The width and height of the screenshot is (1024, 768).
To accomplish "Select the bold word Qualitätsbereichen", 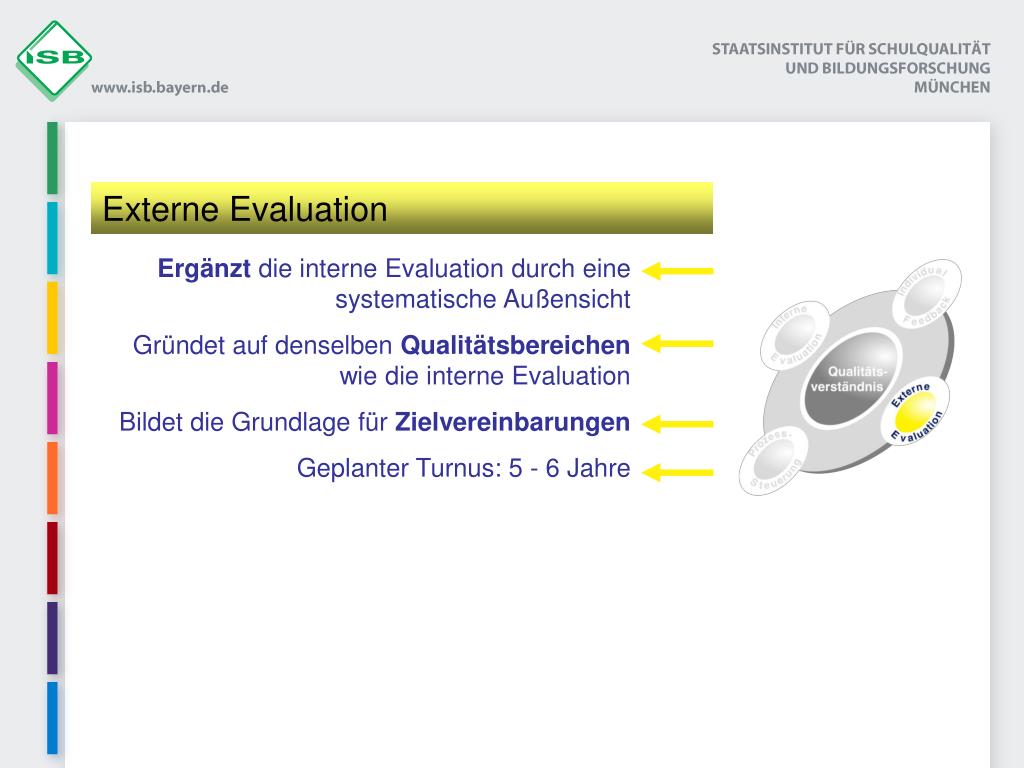I will (x=515, y=345).
